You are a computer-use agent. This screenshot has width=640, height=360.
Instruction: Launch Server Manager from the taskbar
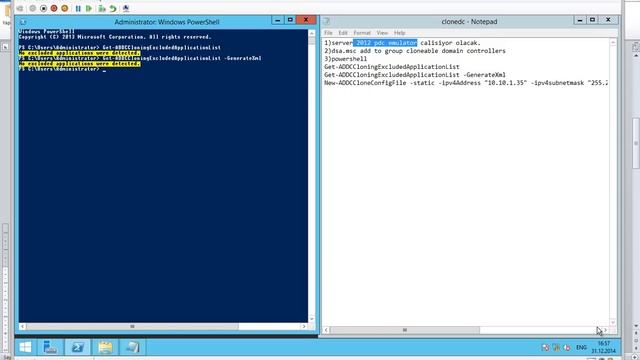click(x=50, y=347)
